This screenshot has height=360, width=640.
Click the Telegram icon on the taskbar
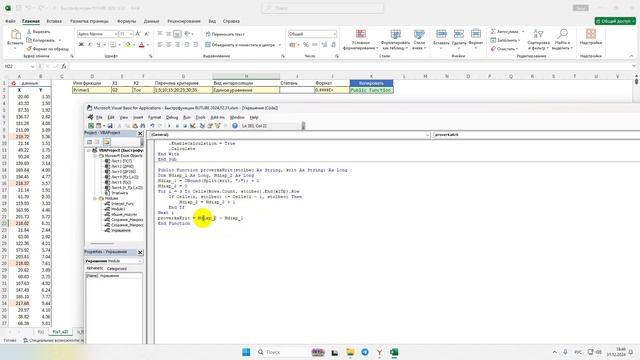click(364, 352)
